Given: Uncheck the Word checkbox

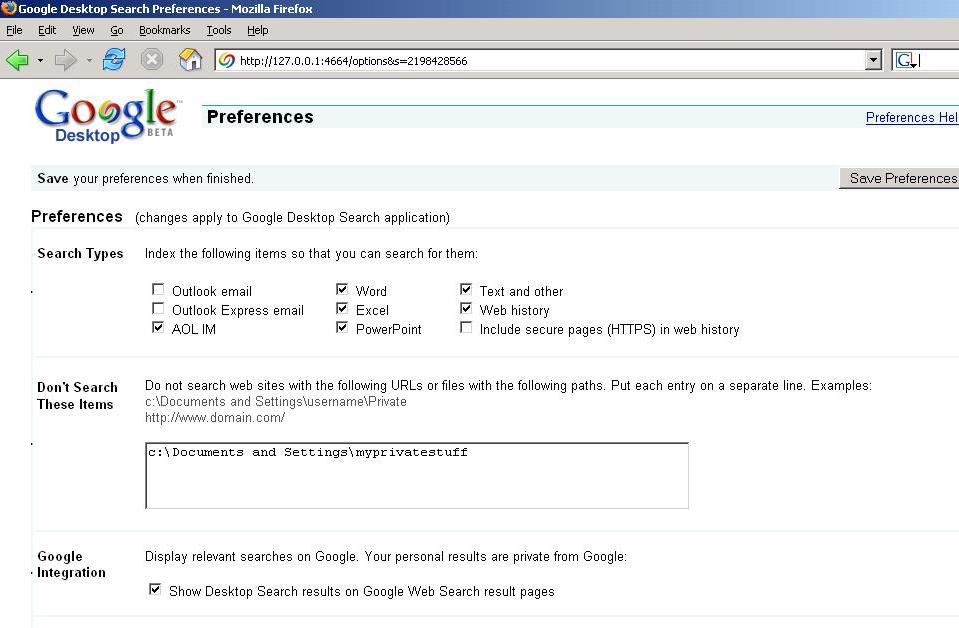Looking at the screenshot, I should coord(342,289).
